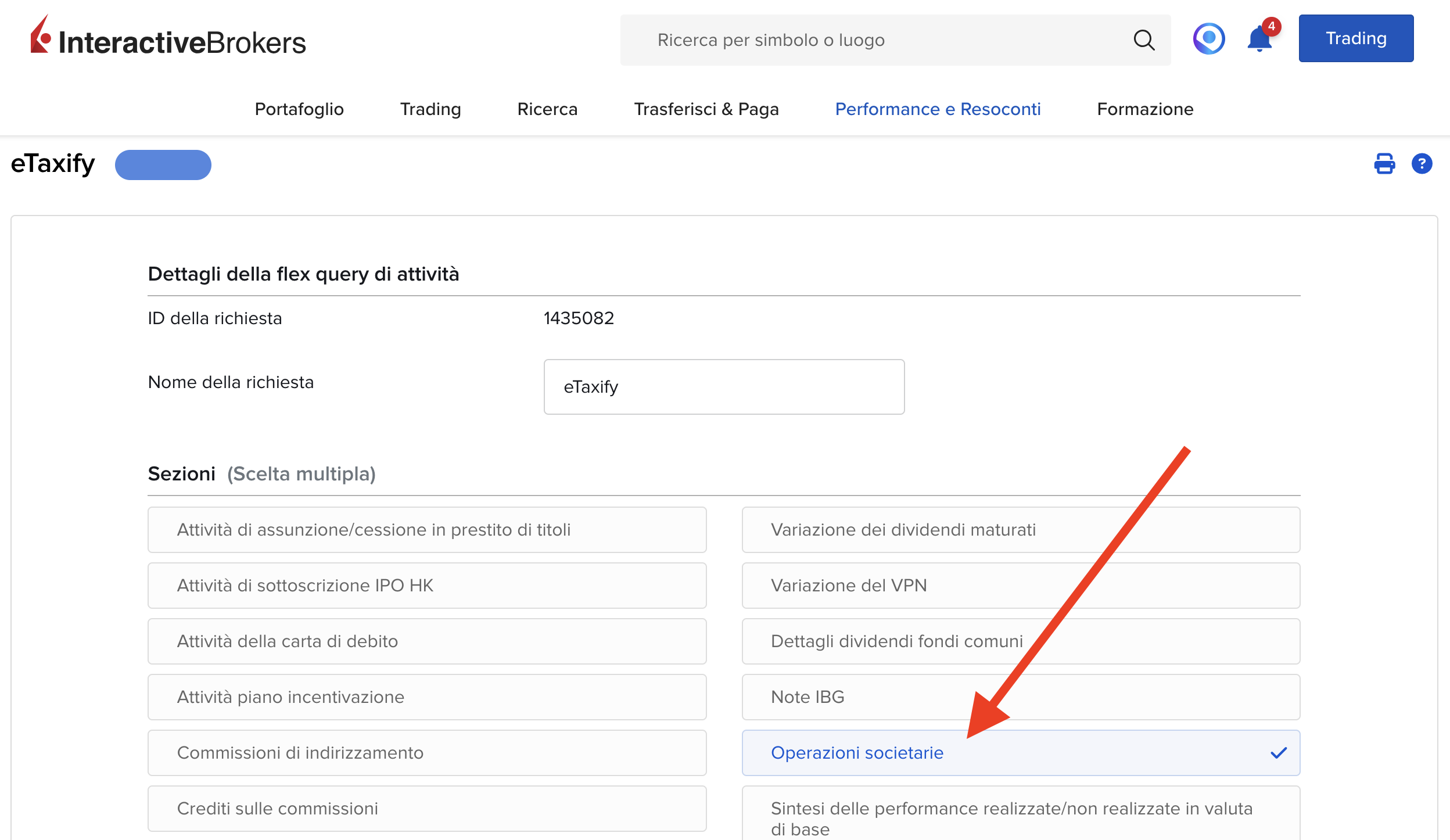Toggle Attività di assunzione/cessione in prestito di titoli
Screen dimensions: 1450x840
tap(427, 530)
